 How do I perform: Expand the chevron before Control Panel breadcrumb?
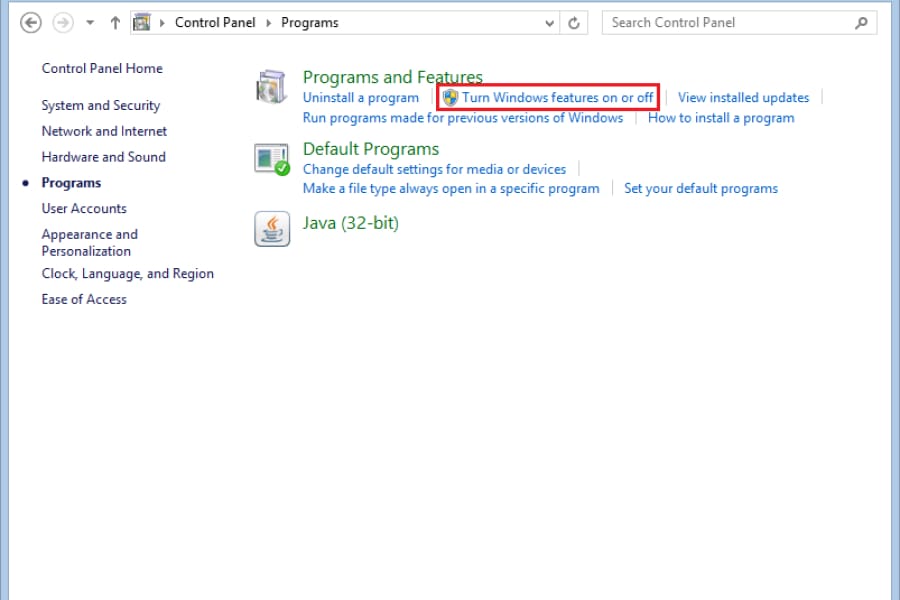(x=162, y=23)
